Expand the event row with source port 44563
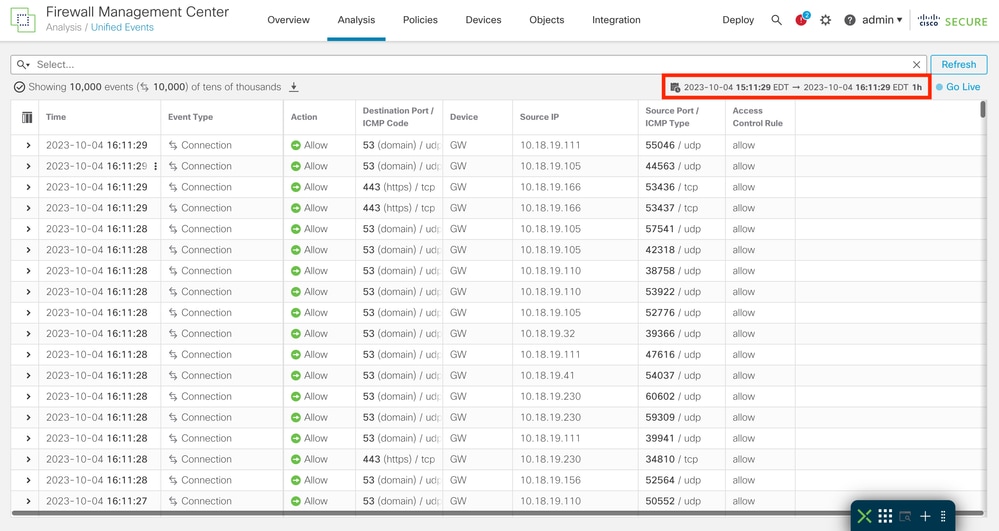The image size is (999, 531). point(28,166)
